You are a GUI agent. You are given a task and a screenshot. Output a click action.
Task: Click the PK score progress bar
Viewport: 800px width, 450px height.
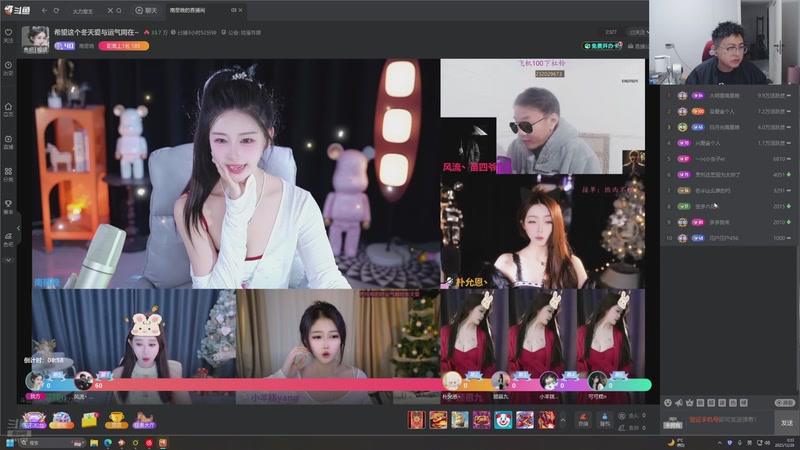point(338,385)
